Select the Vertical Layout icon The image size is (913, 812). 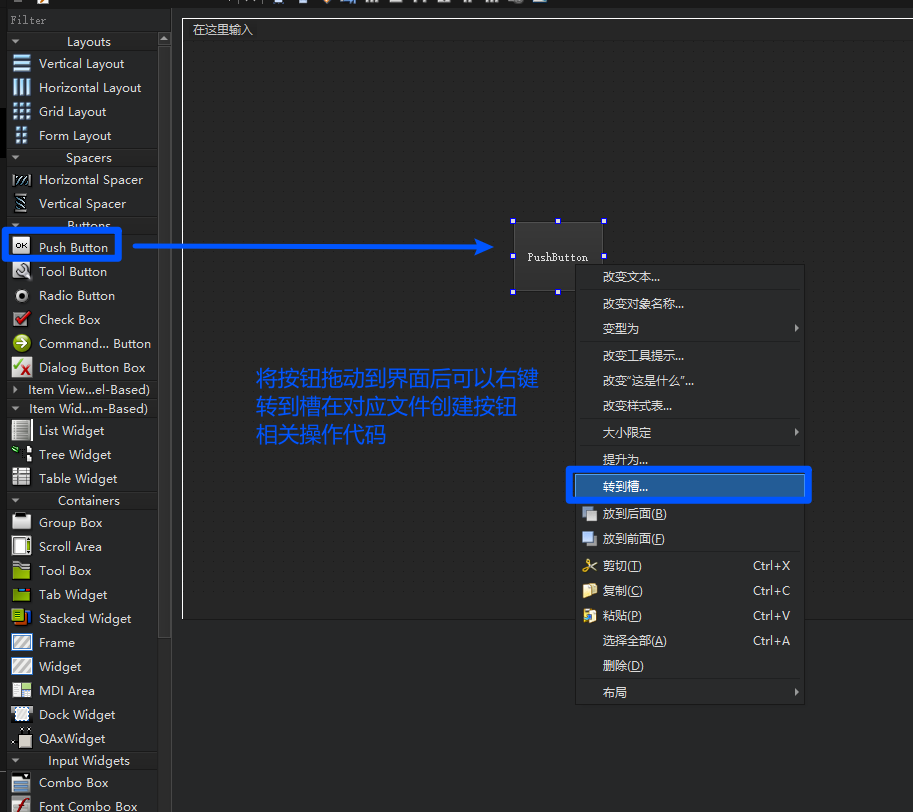(22, 63)
